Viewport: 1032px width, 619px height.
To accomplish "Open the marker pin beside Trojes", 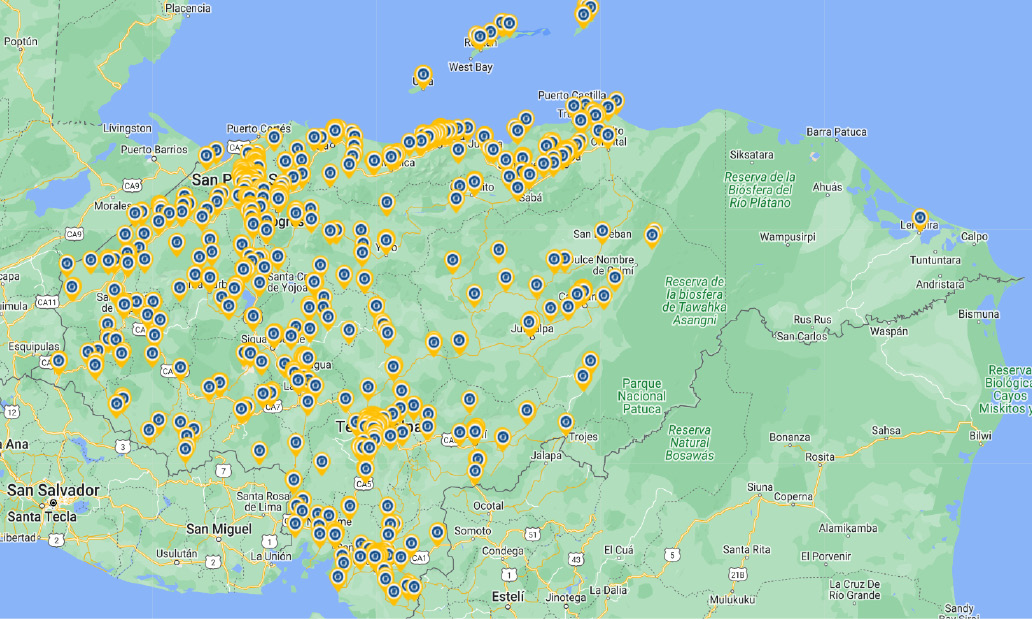I will 566,422.
